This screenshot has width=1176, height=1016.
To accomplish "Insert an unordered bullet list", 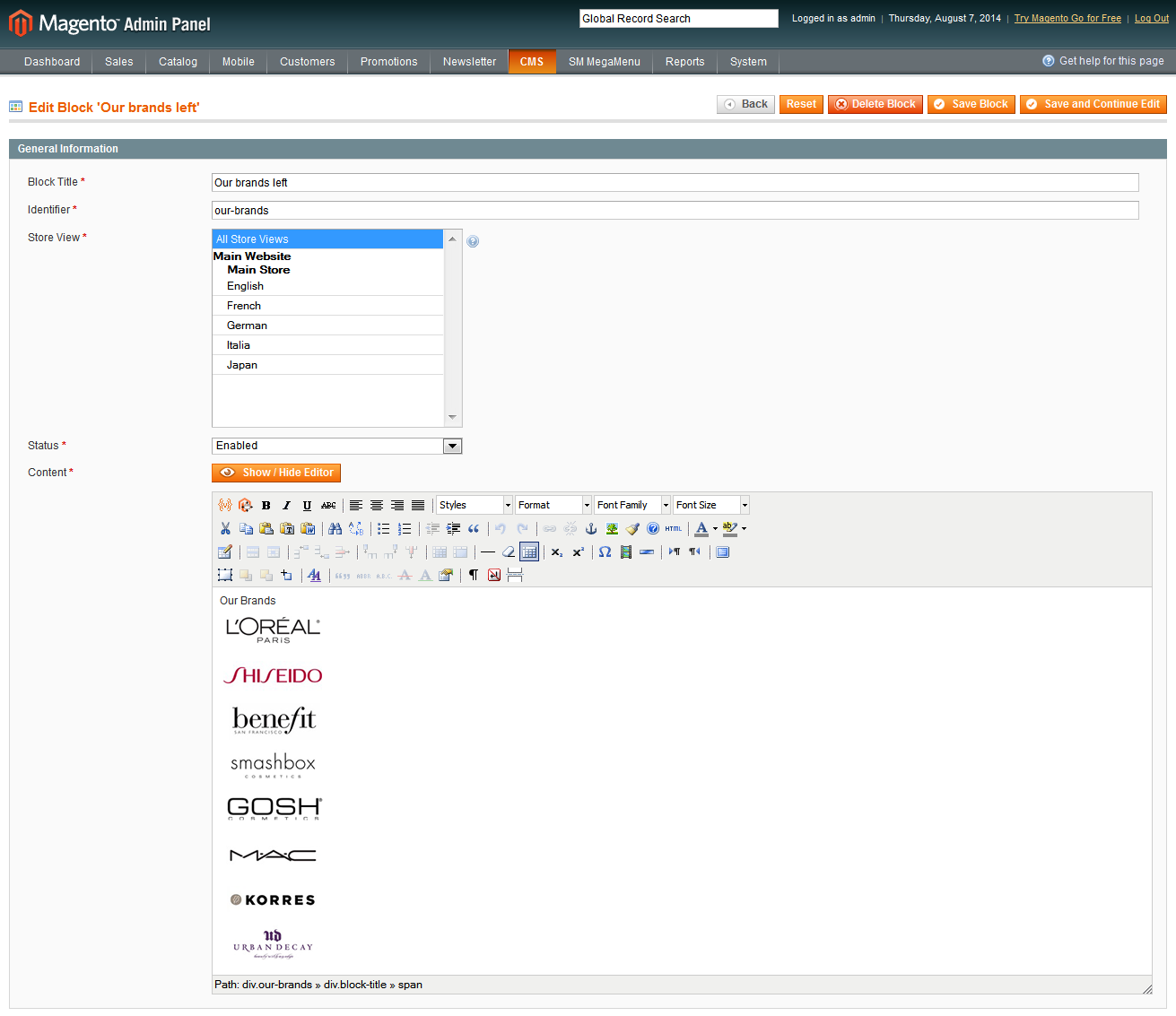I will (x=384, y=528).
